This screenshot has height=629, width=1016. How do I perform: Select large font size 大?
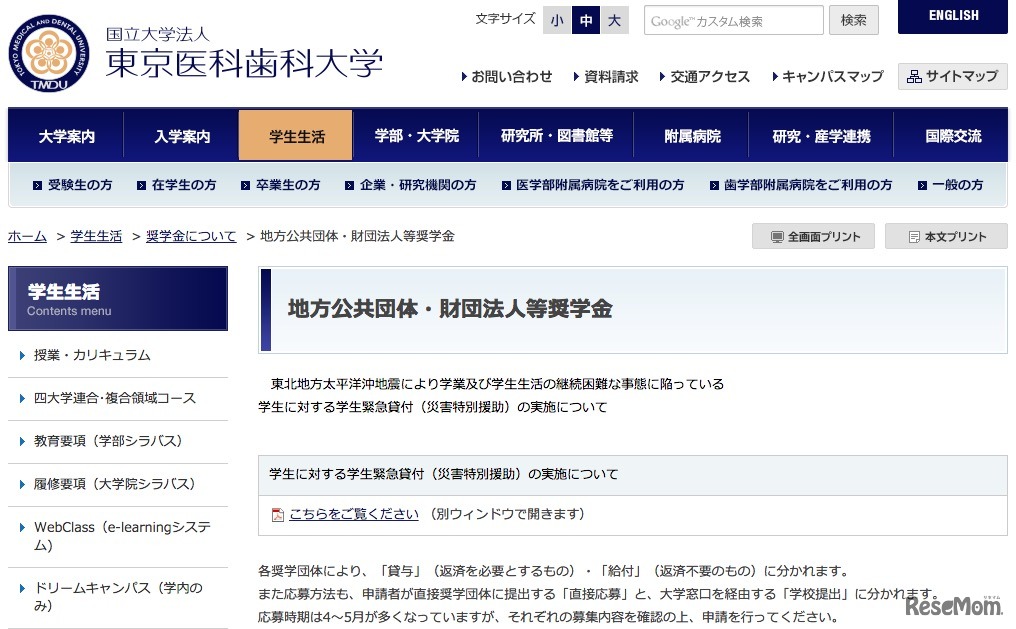[x=614, y=20]
